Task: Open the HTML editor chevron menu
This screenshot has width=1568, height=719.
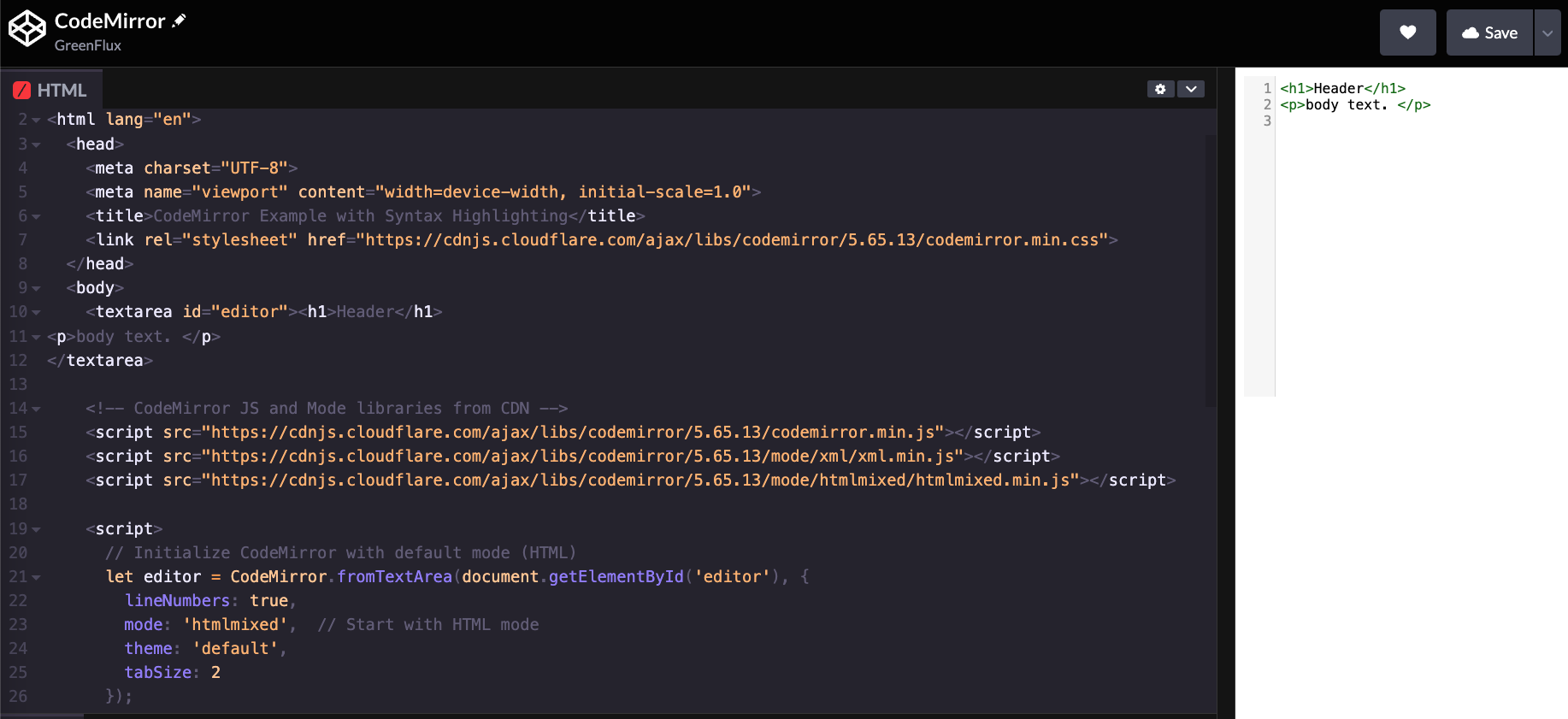Action: [1191, 89]
